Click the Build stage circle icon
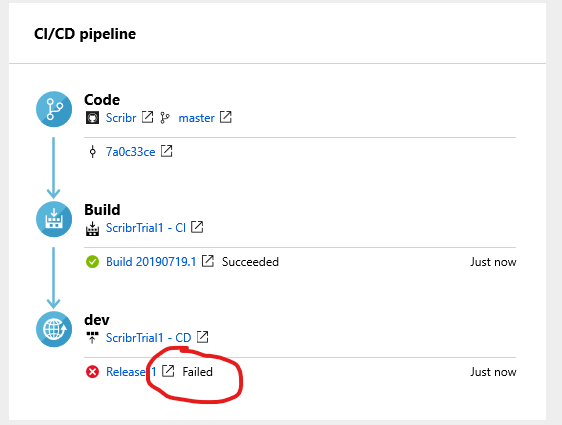The image size is (562, 425). 54,219
